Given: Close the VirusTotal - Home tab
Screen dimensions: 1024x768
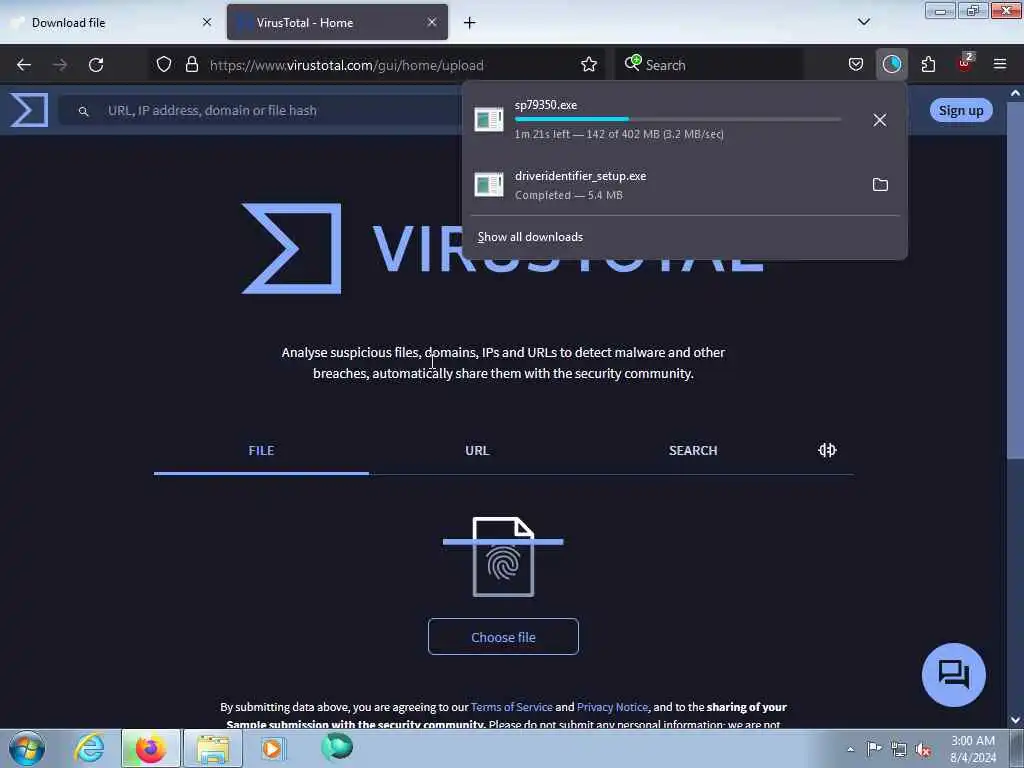Looking at the screenshot, I should pyautogui.click(x=432, y=22).
